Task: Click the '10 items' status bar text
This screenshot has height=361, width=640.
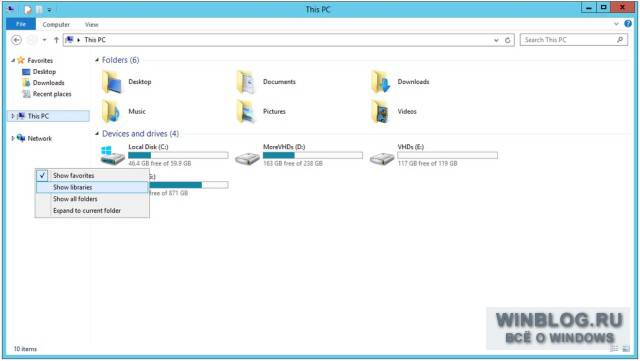Action: coord(25,349)
